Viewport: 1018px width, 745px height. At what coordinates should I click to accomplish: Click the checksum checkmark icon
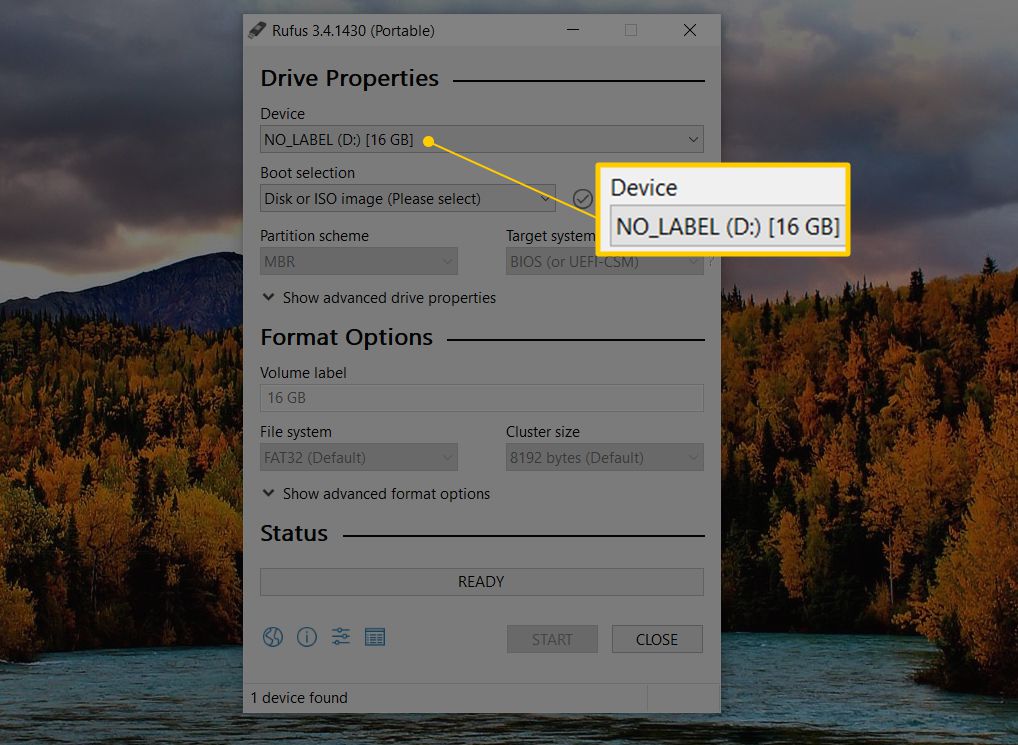(x=582, y=198)
